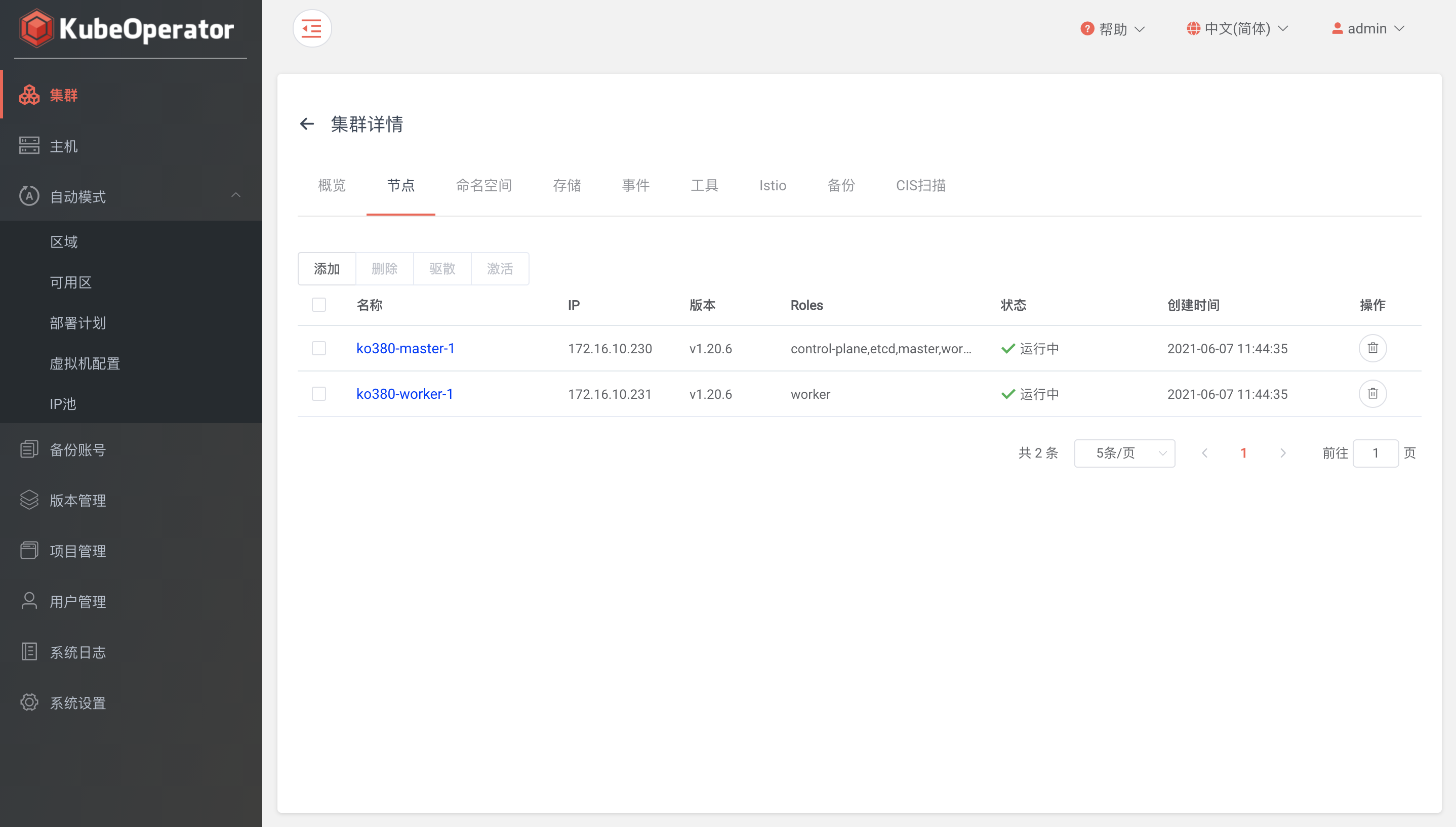This screenshot has height=827, width=1456.
Task: Open 版本管理 layers icon entry
Action: (x=29, y=500)
